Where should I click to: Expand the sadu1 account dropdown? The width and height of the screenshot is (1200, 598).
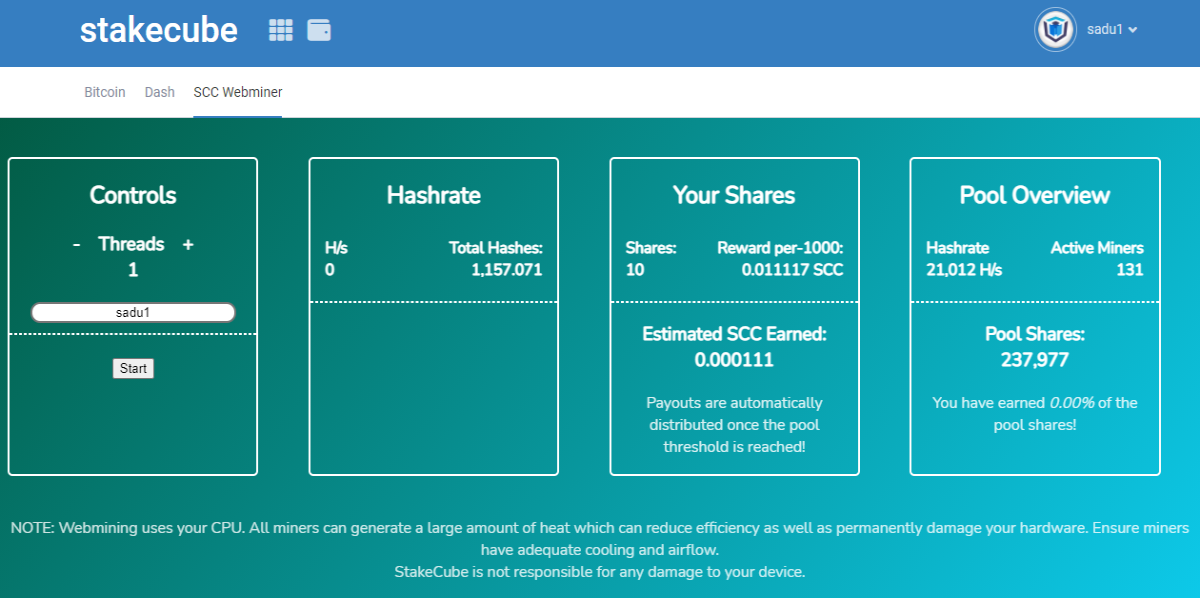[x=1112, y=30]
